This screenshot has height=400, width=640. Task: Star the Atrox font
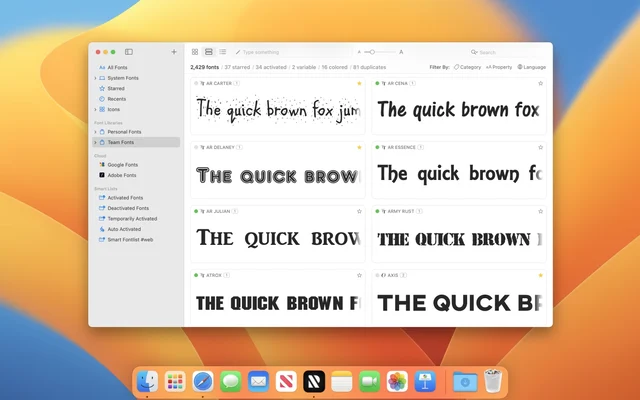tap(359, 276)
